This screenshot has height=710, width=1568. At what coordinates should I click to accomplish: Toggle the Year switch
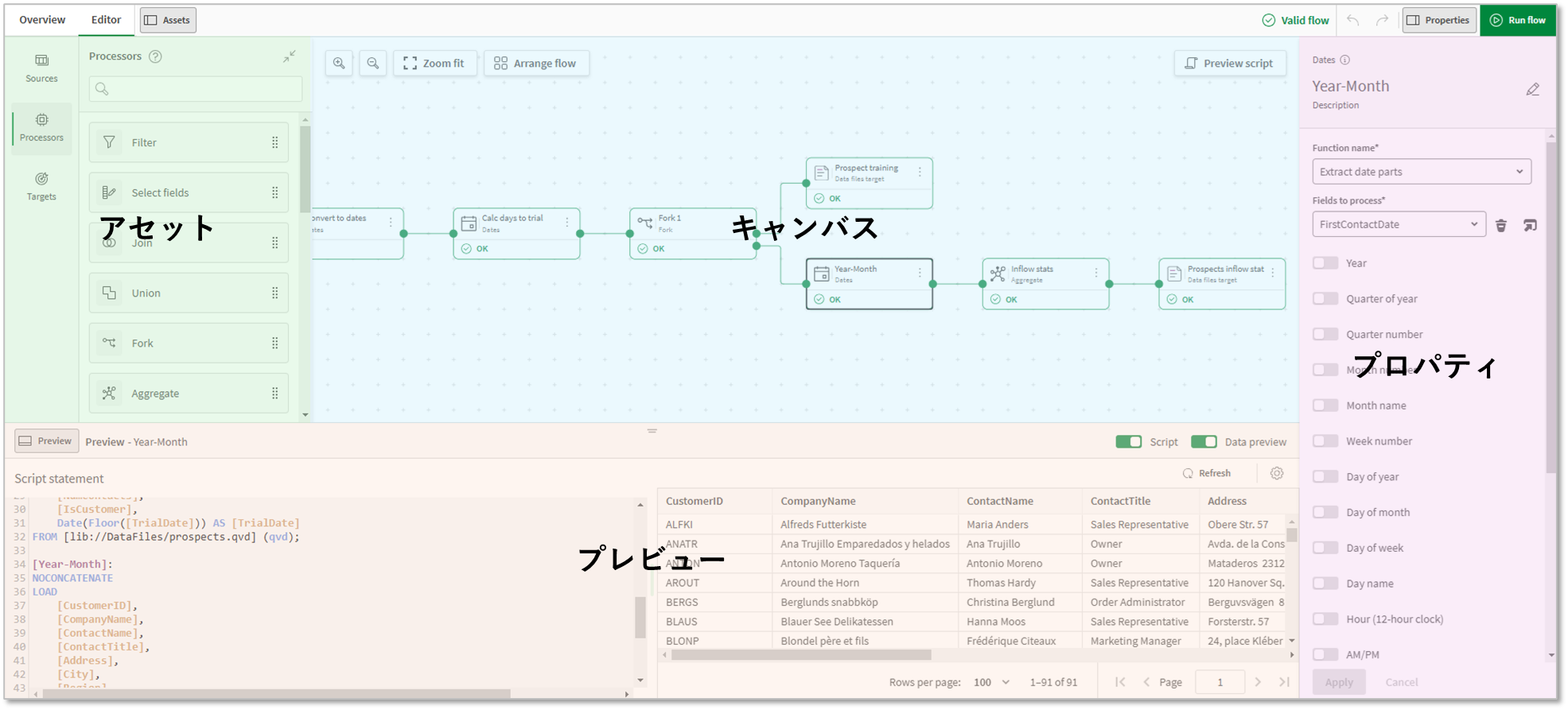(1325, 263)
